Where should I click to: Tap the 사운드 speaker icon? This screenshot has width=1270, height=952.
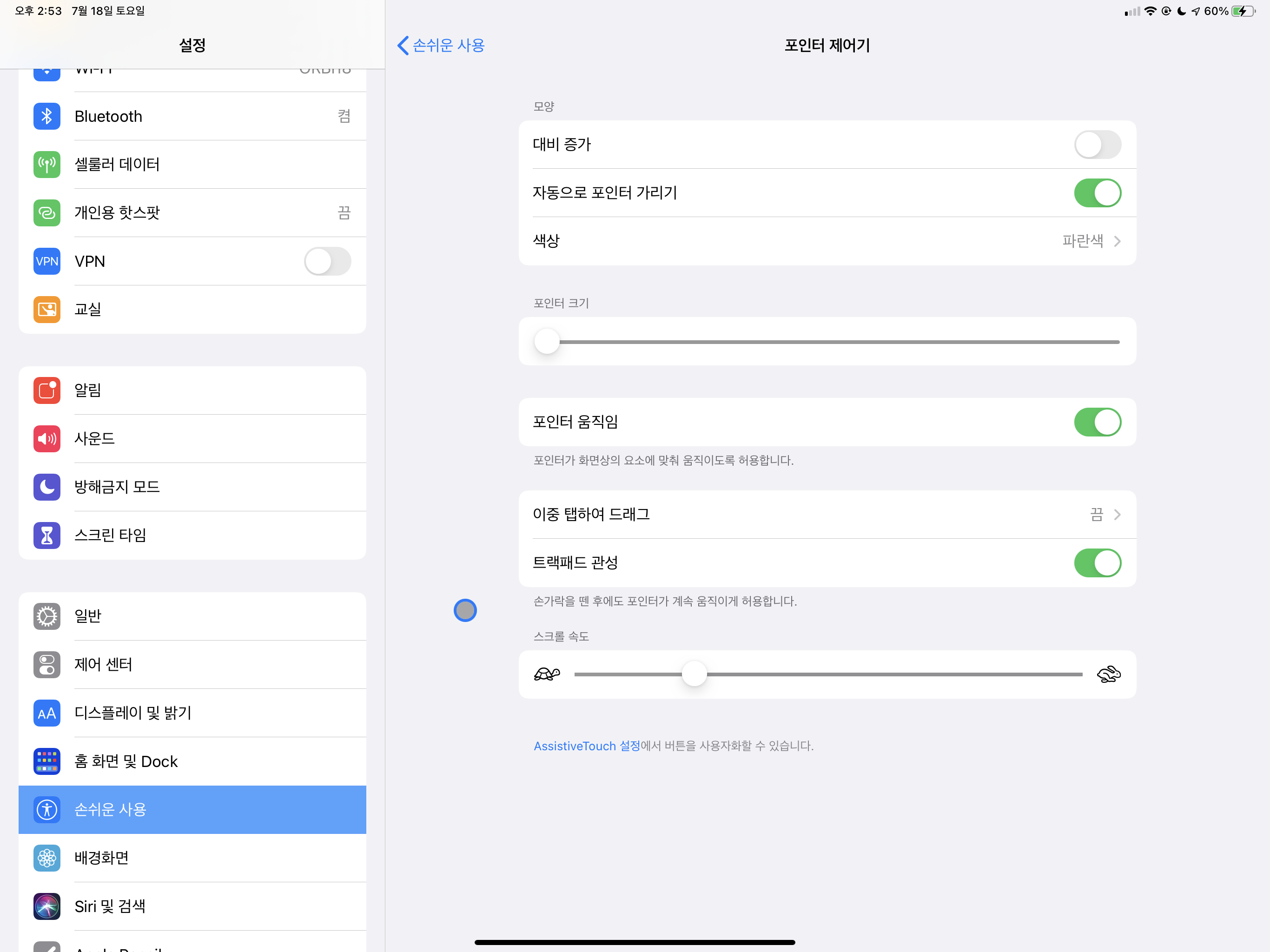47,439
